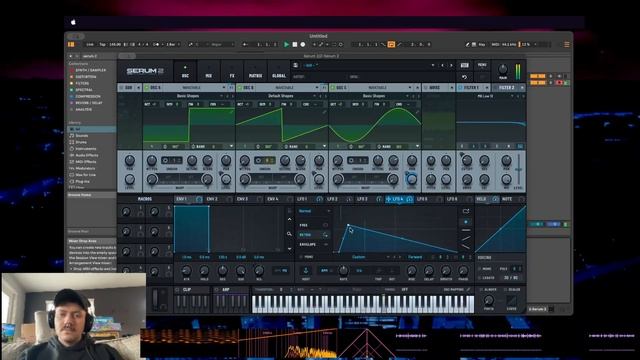Enable LEGATO checkbox in Voicing

click(480, 278)
